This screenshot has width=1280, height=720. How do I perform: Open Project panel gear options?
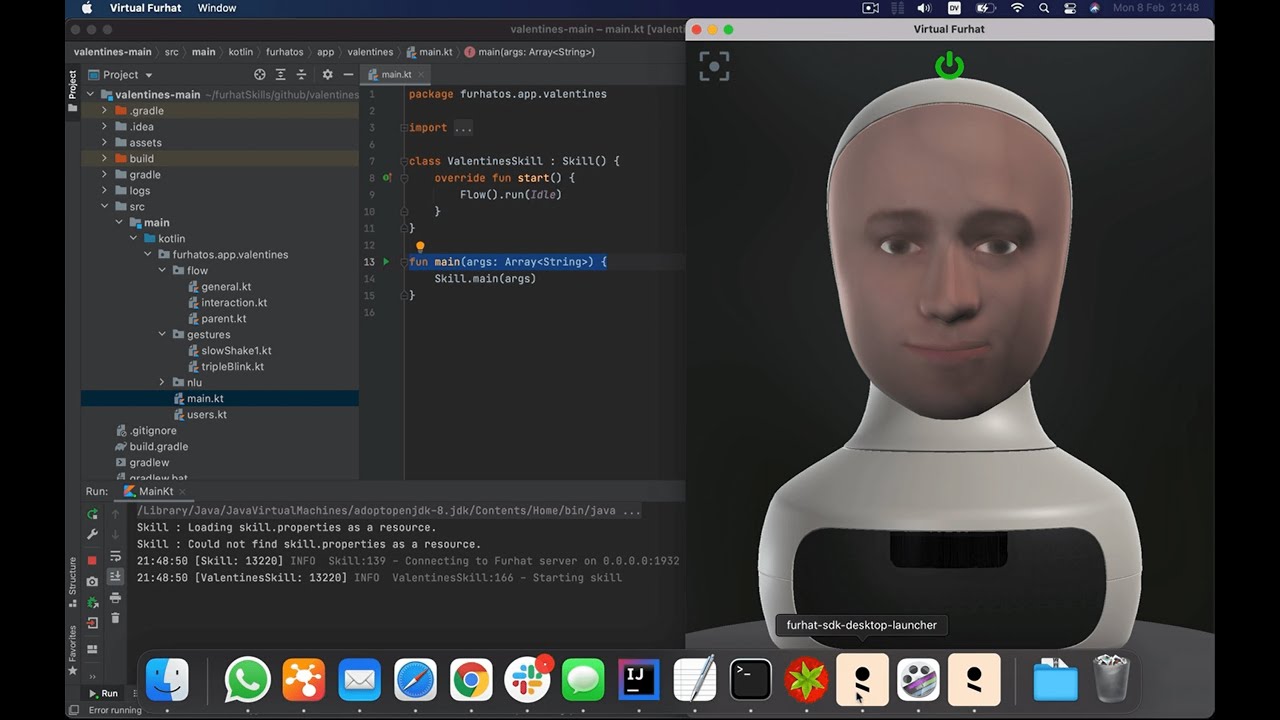click(x=327, y=75)
